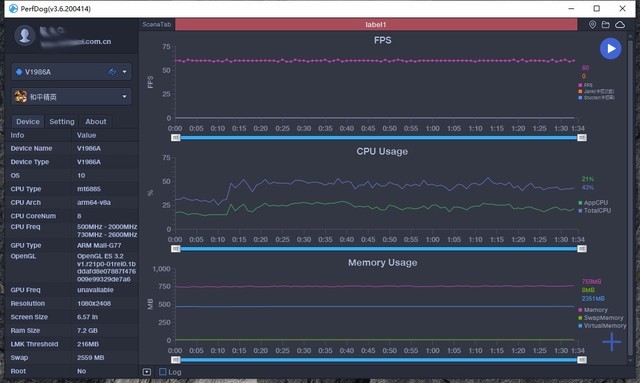640x383 pixels.
Task: Maximize the PerfDog window
Action: coord(597,9)
